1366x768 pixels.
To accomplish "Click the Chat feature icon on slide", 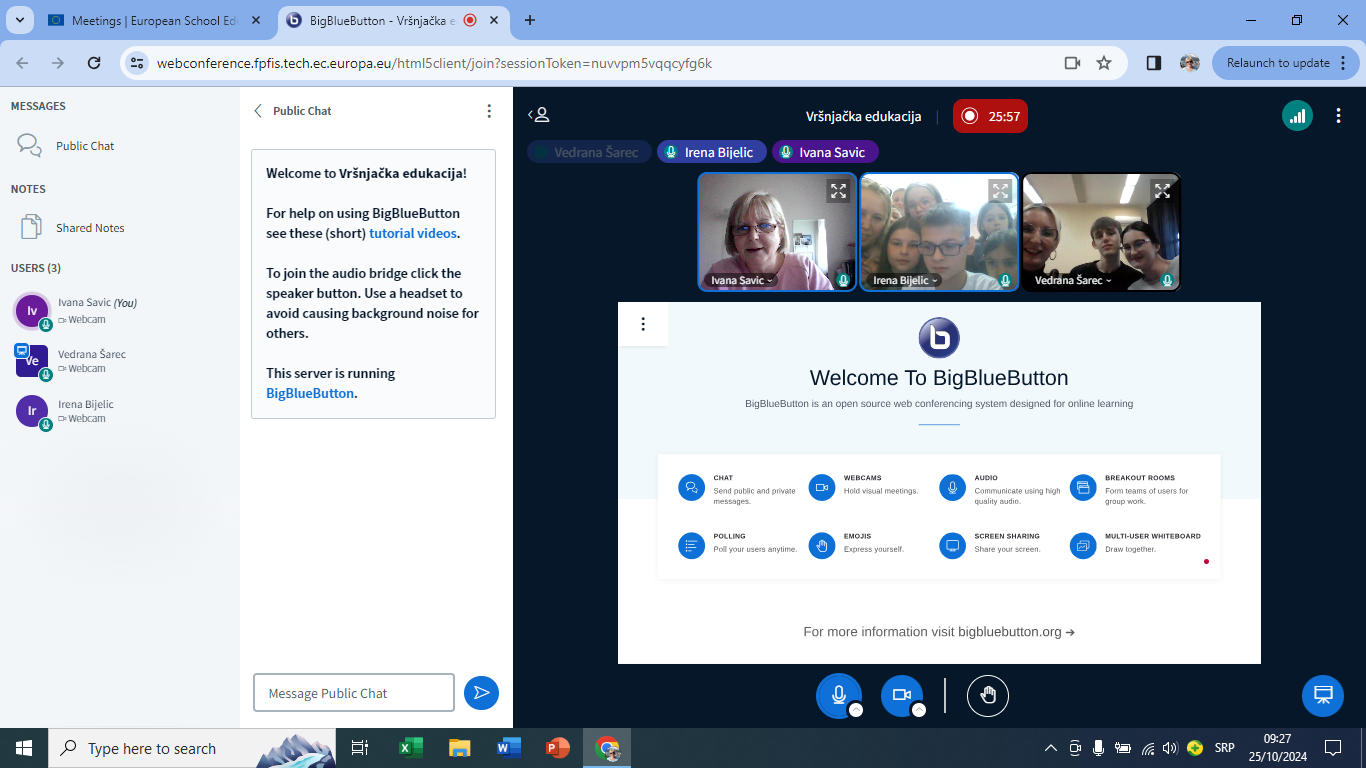I will [x=691, y=487].
